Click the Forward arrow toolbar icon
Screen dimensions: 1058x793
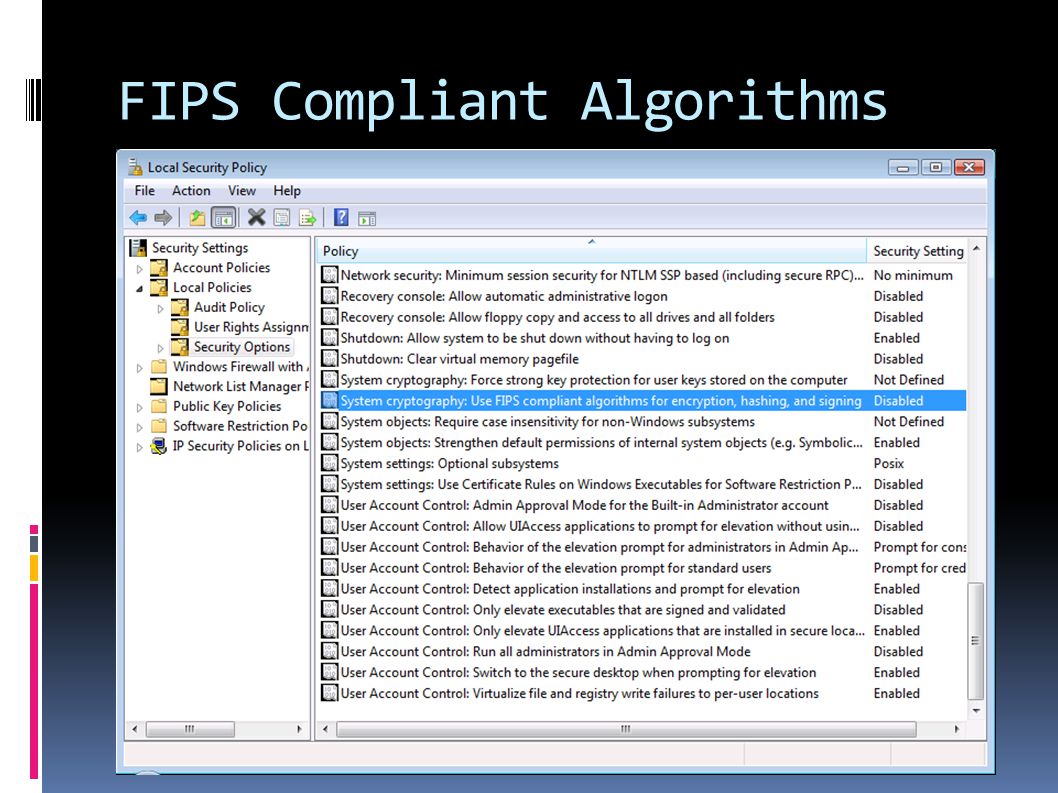point(163,217)
